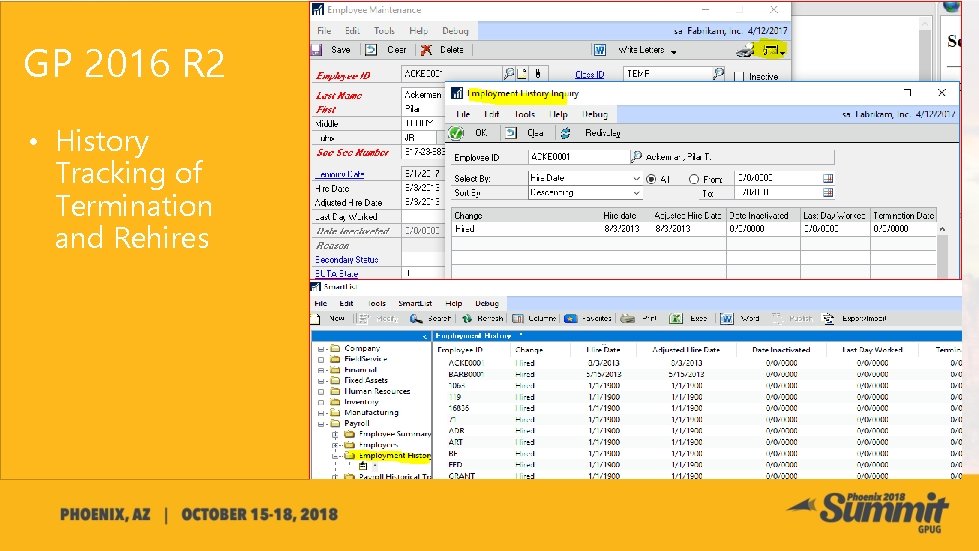Click the Employee ID field in History Inquiry
979x551 pixels.
[578, 157]
